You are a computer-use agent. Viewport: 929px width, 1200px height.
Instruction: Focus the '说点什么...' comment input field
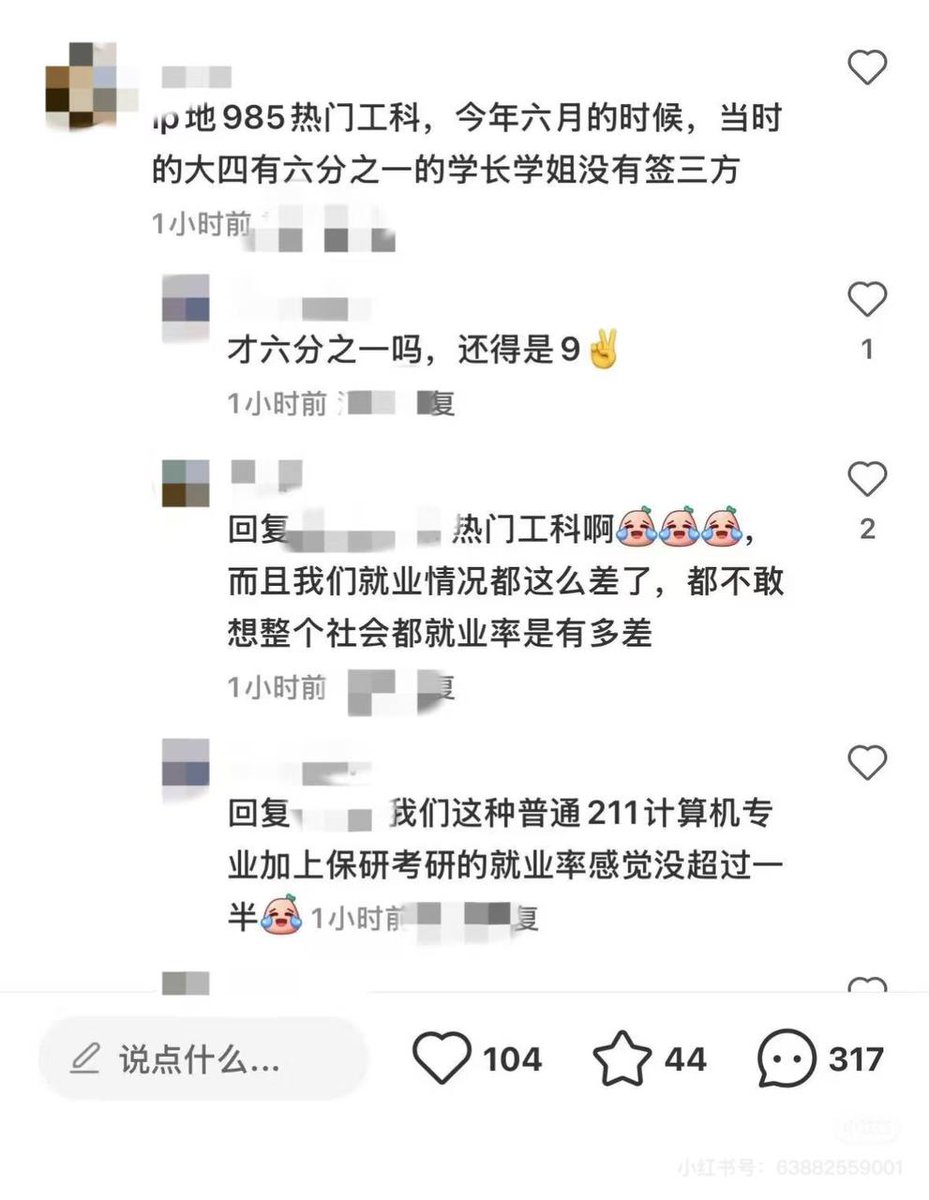pyautogui.click(x=203, y=1059)
